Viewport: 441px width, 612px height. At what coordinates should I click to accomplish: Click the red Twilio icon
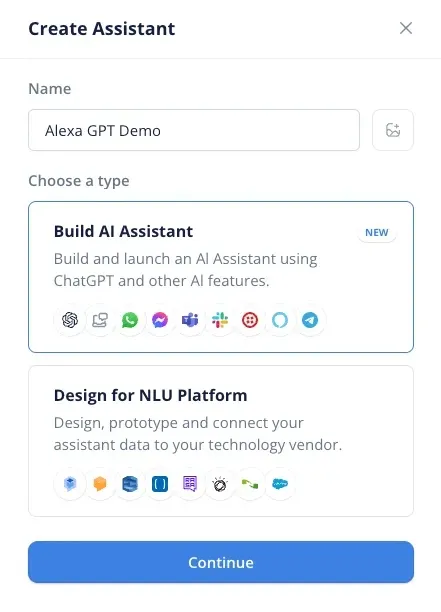(250, 320)
